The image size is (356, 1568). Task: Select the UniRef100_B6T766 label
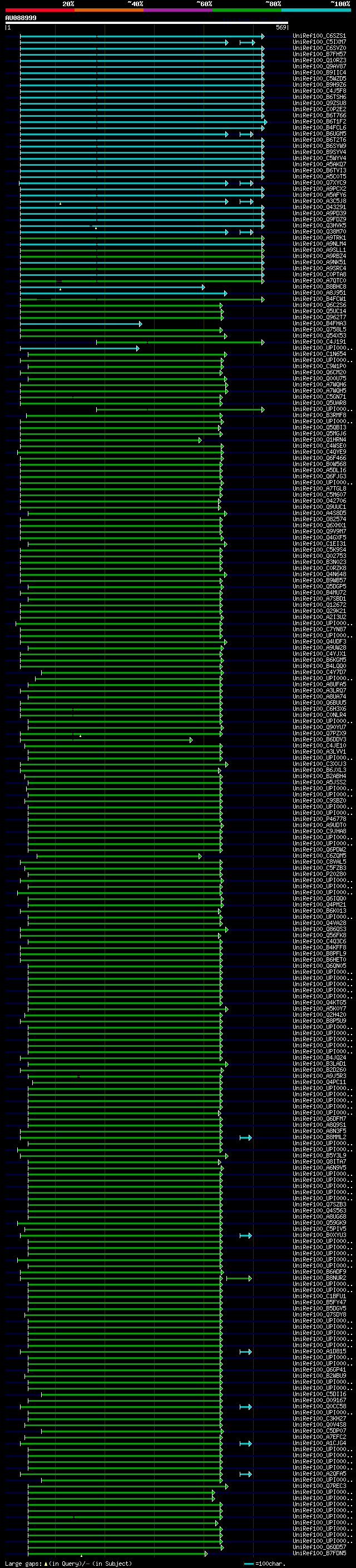coord(319,116)
